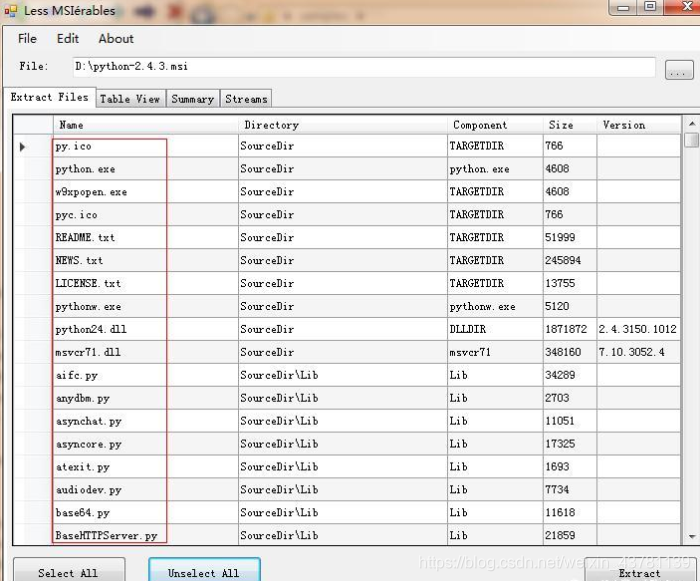Click the size value 13755
700x581 pixels.
coord(560,284)
